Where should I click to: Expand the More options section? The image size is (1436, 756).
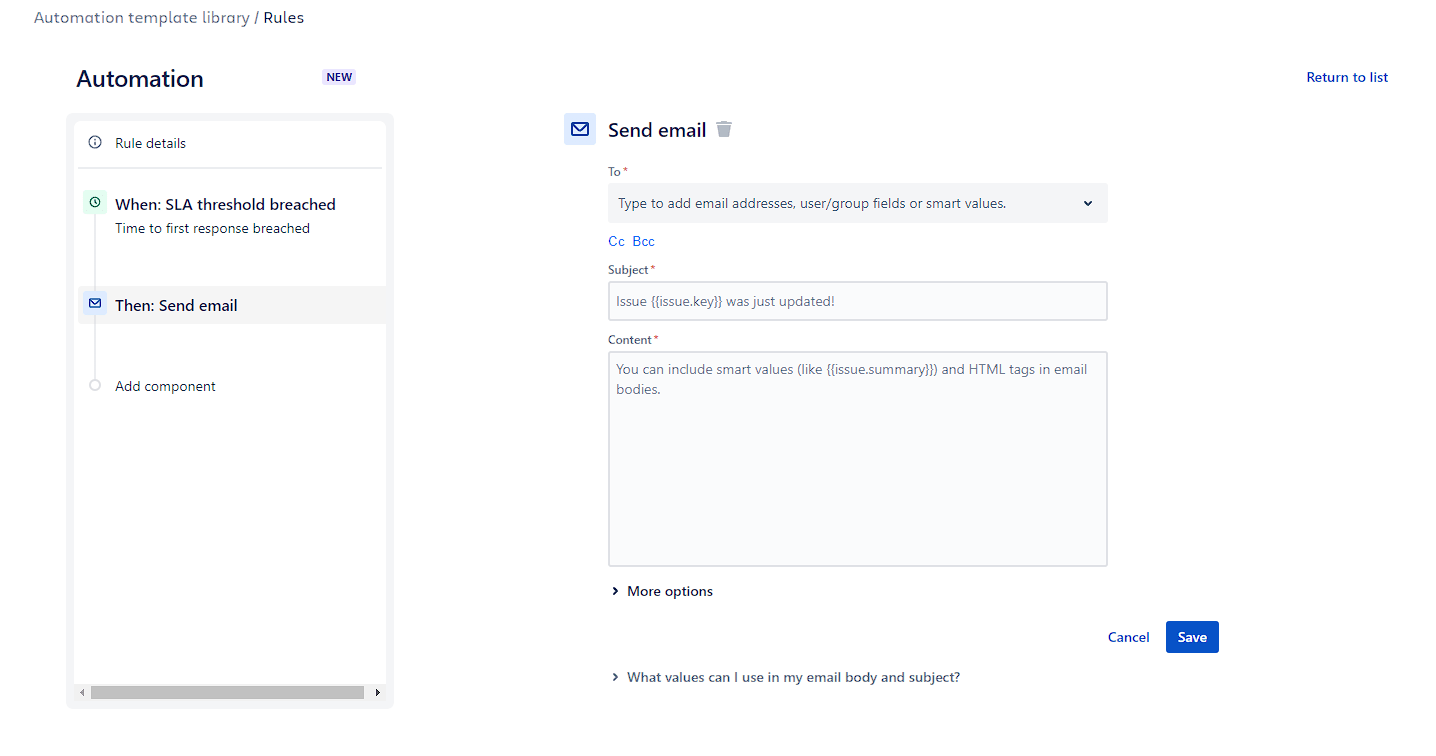tap(668, 591)
